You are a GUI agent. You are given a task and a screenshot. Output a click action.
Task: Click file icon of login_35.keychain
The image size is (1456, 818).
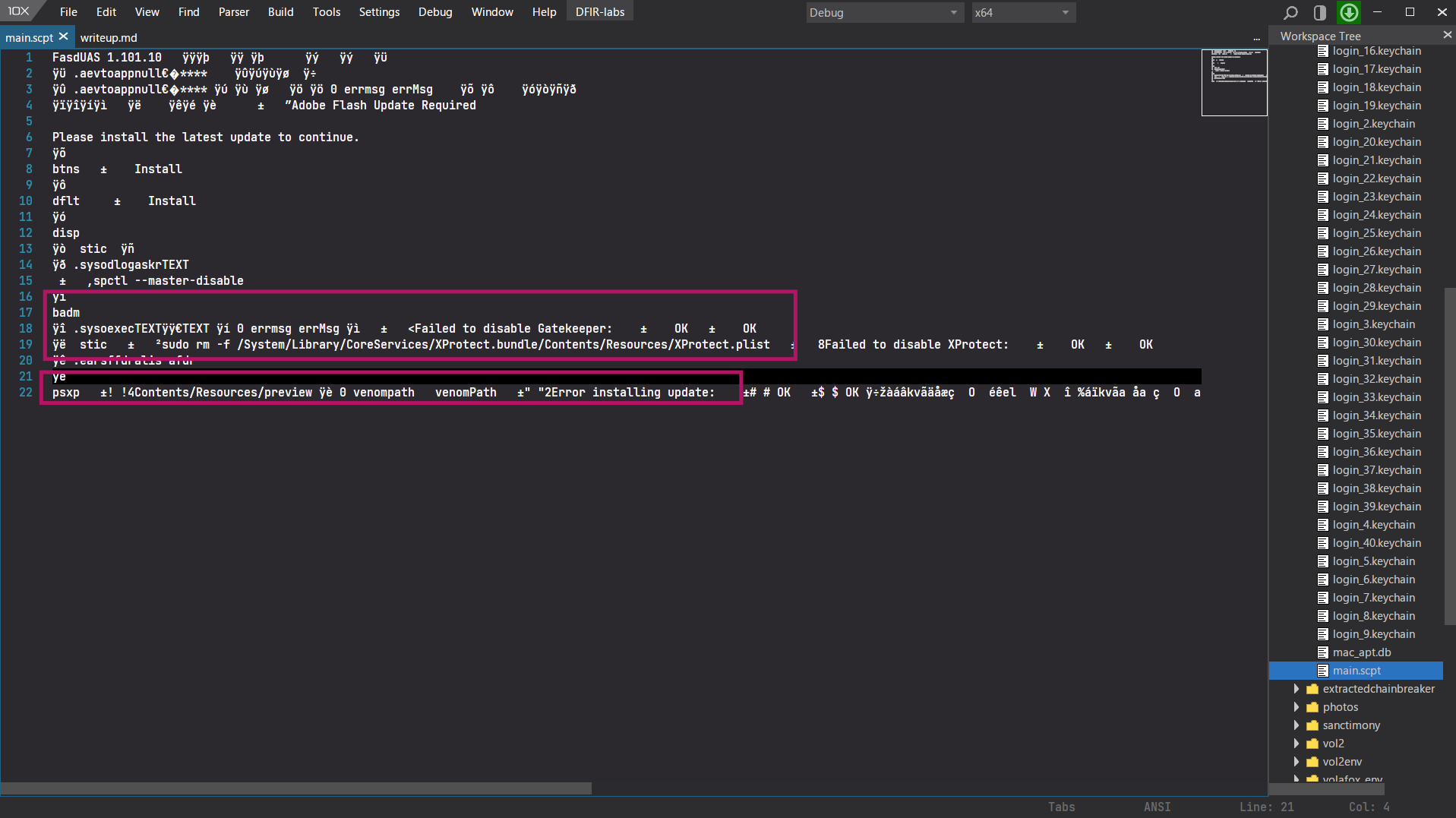click(1323, 434)
